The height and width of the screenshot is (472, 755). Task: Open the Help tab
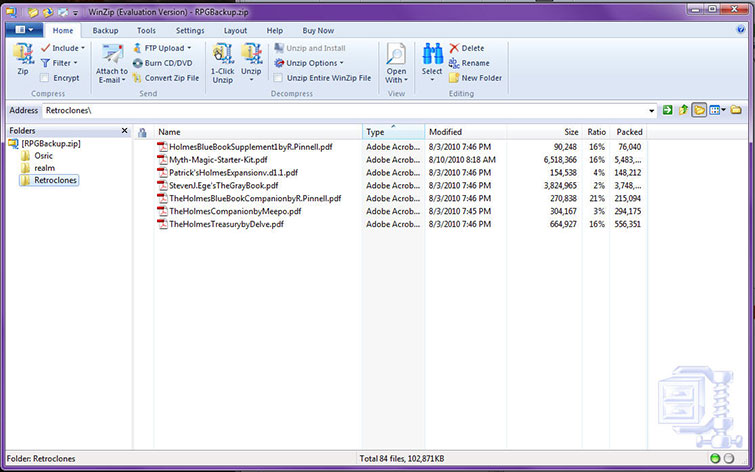[x=274, y=30]
